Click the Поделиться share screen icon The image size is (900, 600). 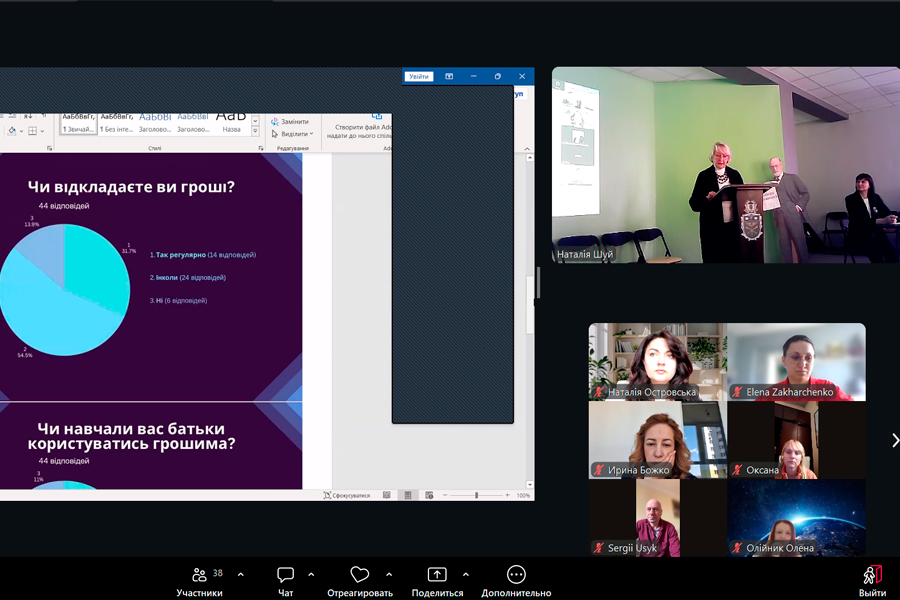437,575
